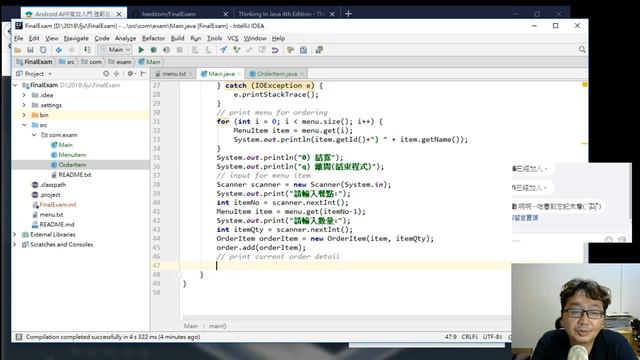Click the Search Everywhere magnifier icon

(x=582, y=49)
